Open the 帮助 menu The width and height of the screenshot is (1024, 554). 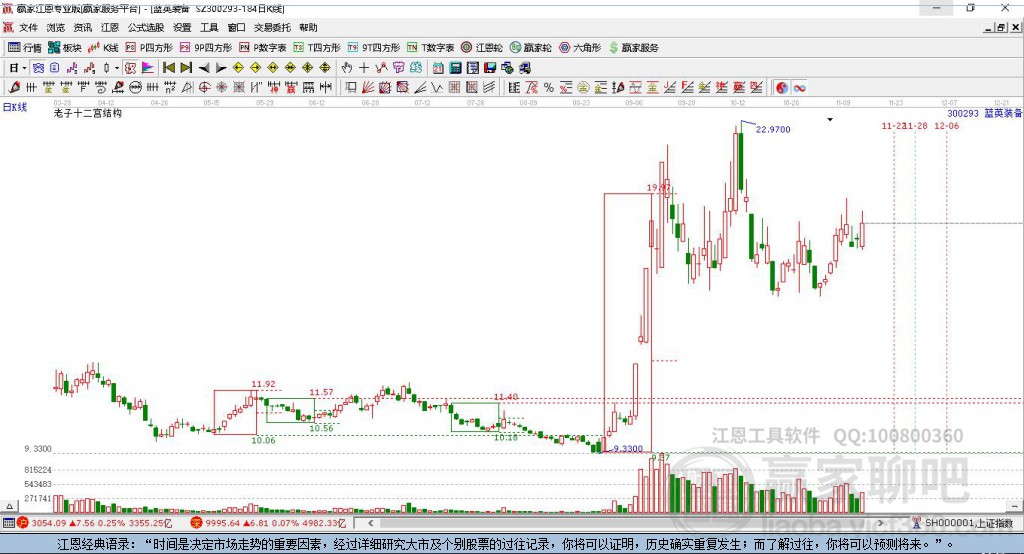click(308, 27)
